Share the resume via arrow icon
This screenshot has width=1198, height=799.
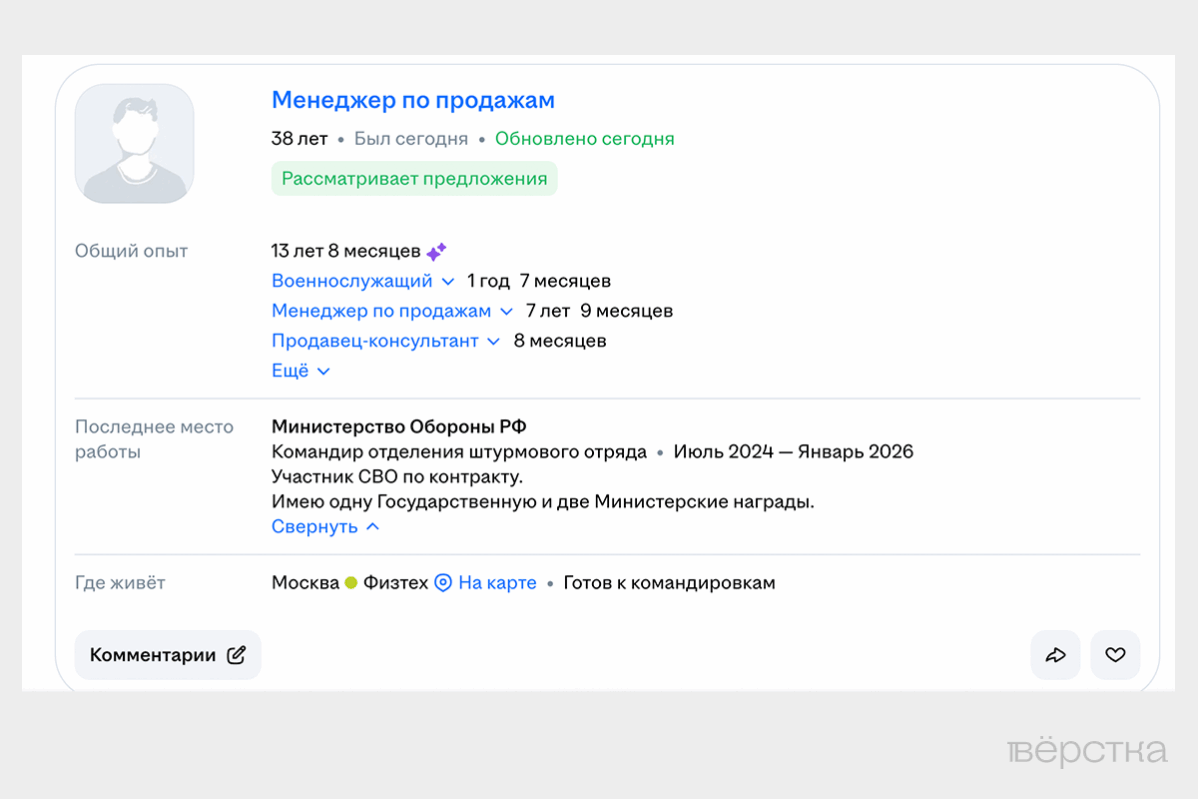(x=1055, y=655)
